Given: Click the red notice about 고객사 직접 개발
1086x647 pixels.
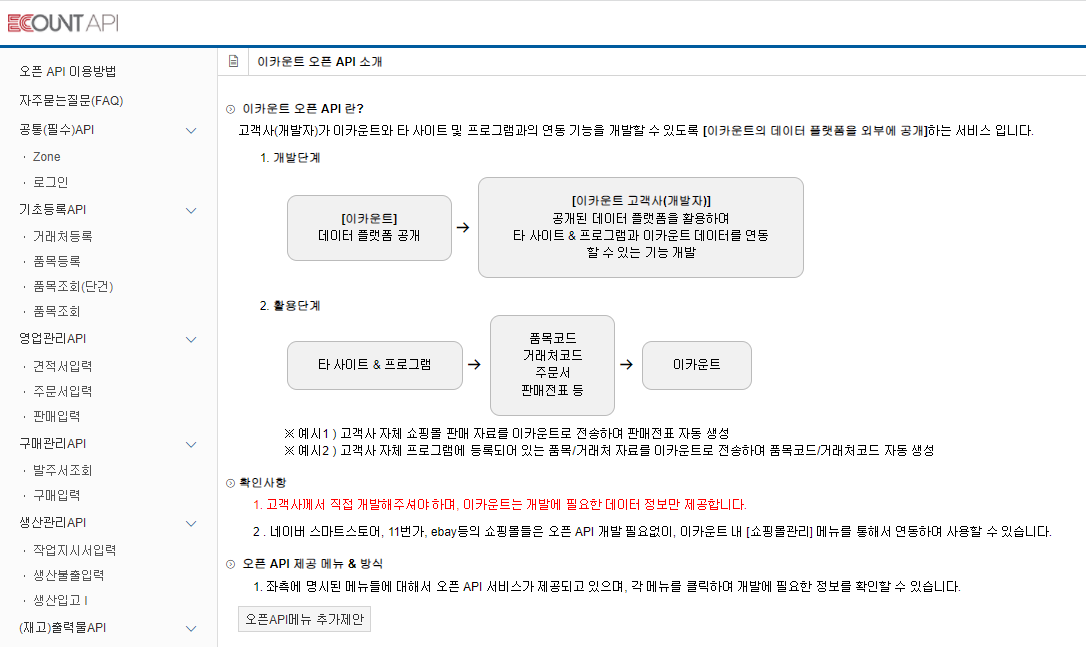Looking at the screenshot, I should click(x=499, y=505).
